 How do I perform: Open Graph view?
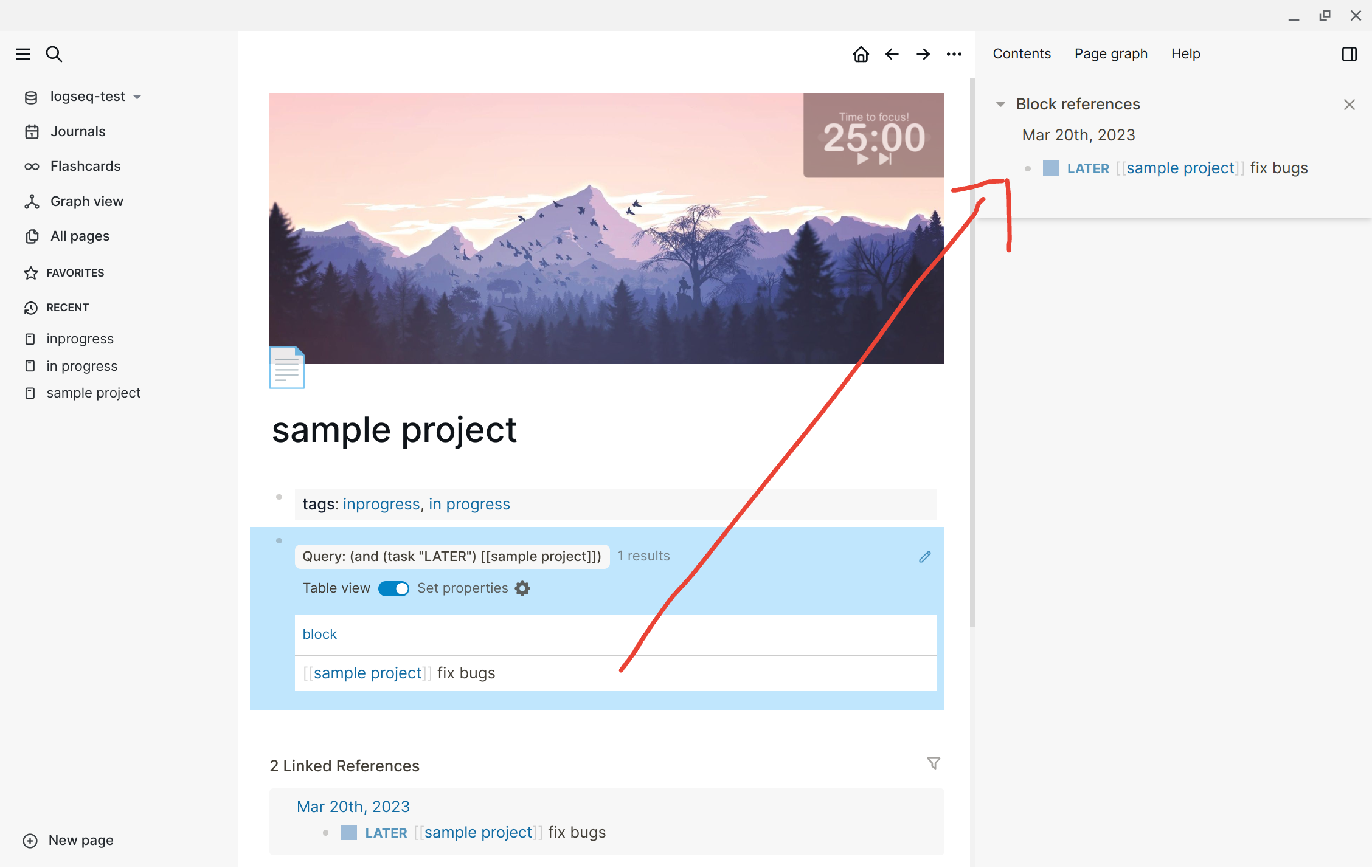86,201
